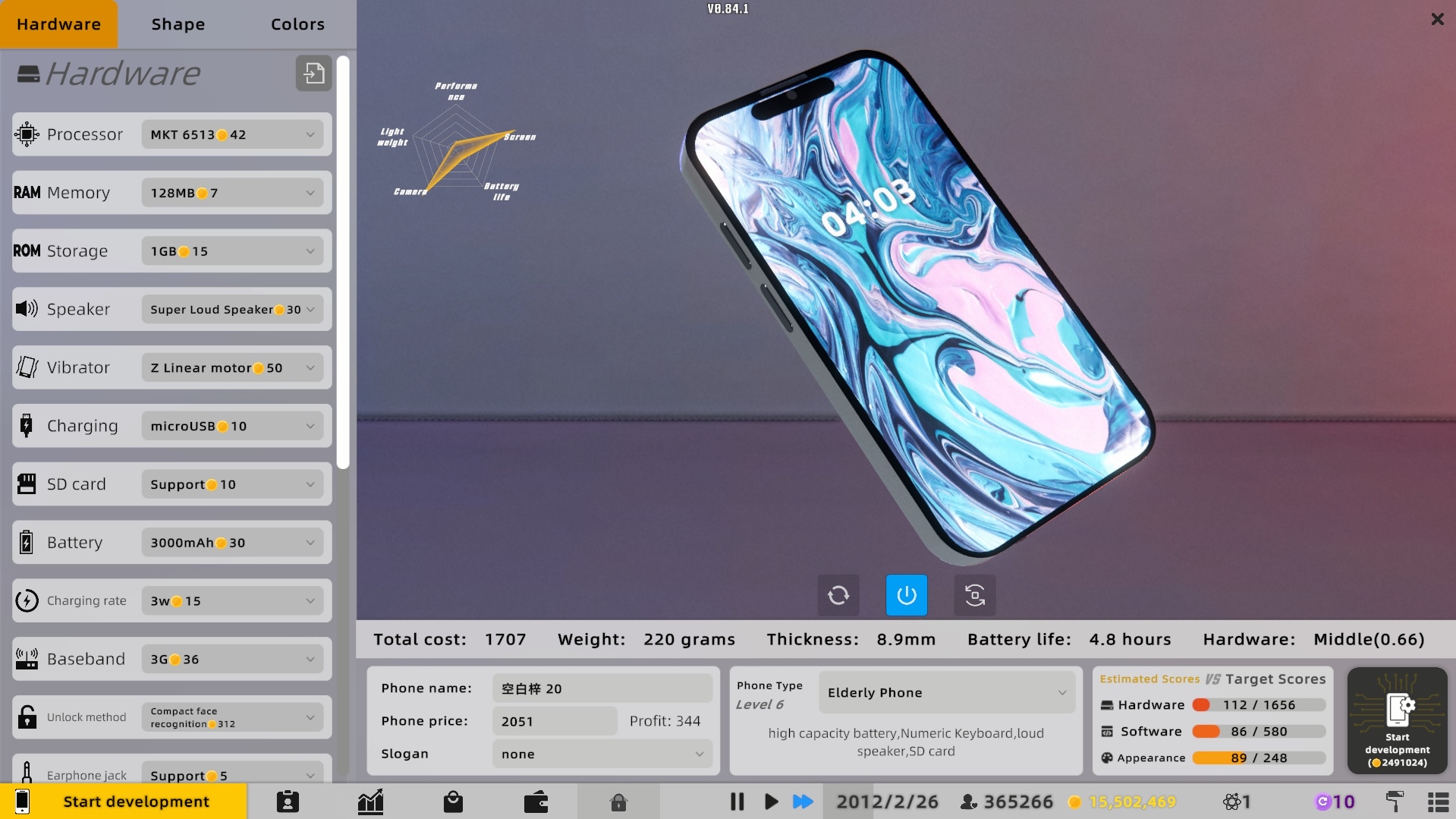Screen dimensions: 1456x819
Task: Fast-forward the game speed
Action: (803, 802)
